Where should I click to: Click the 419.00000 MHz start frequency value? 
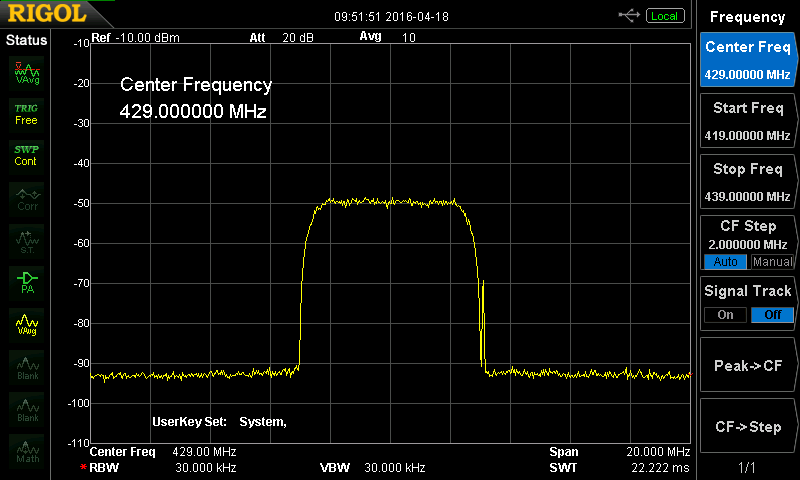click(747, 136)
